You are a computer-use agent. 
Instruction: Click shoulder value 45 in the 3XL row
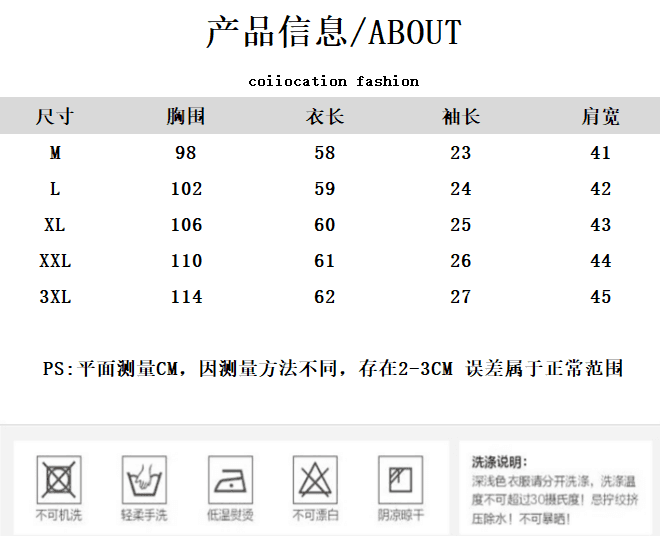[x=601, y=297]
